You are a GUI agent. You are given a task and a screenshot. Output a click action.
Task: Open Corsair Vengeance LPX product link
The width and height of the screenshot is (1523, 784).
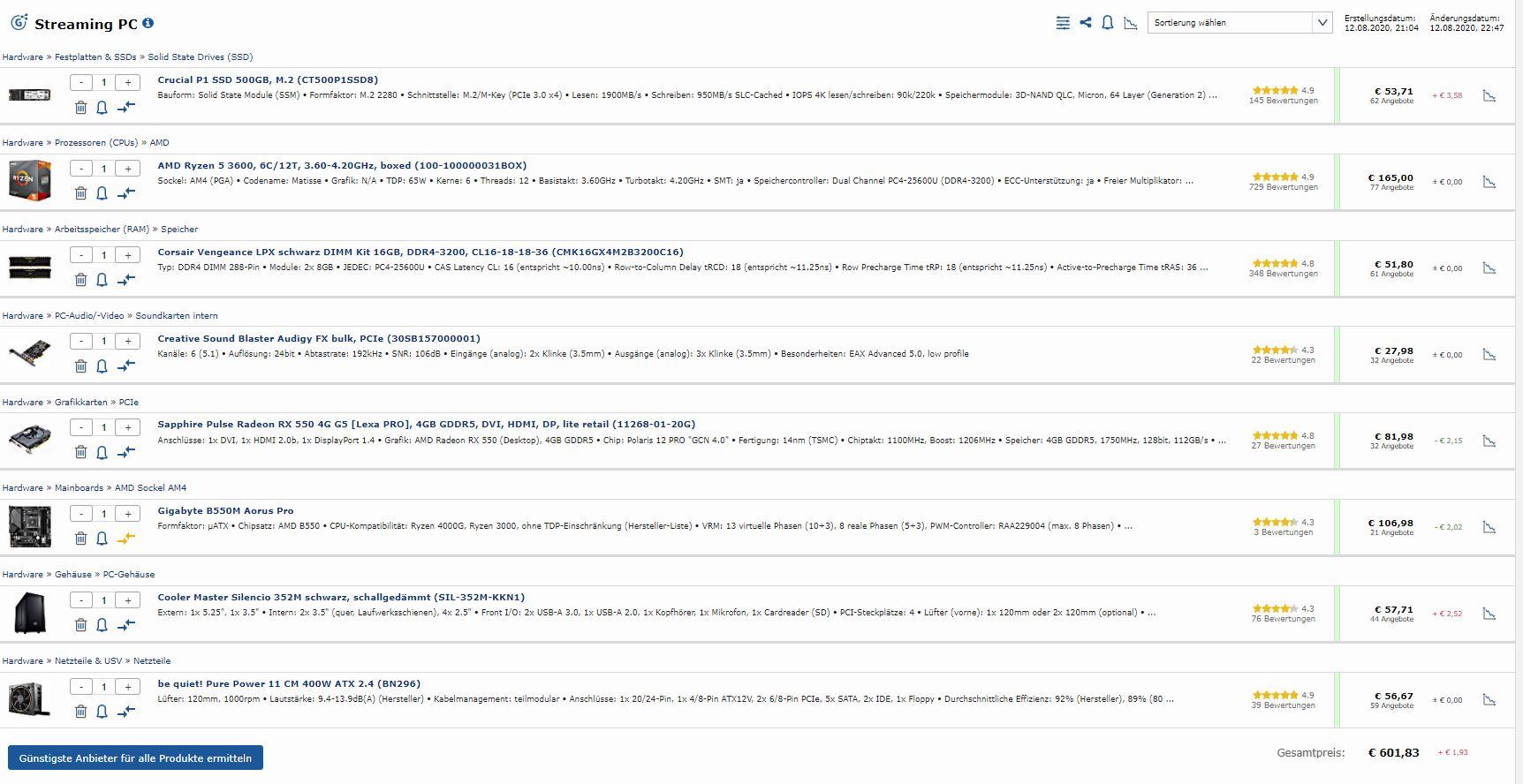tap(421, 252)
